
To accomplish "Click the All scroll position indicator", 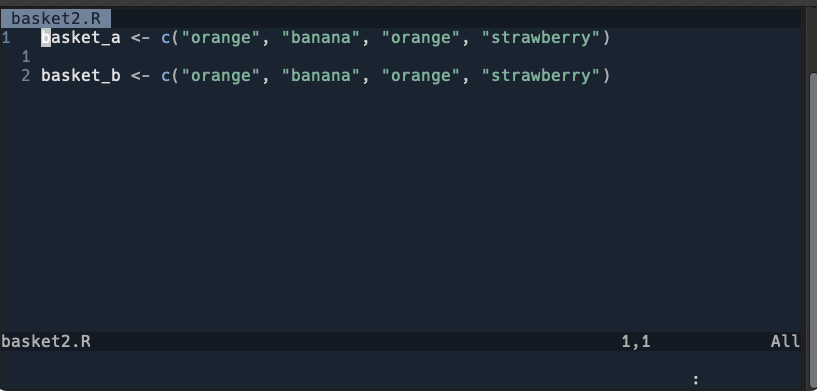I will tap(785, 342).
